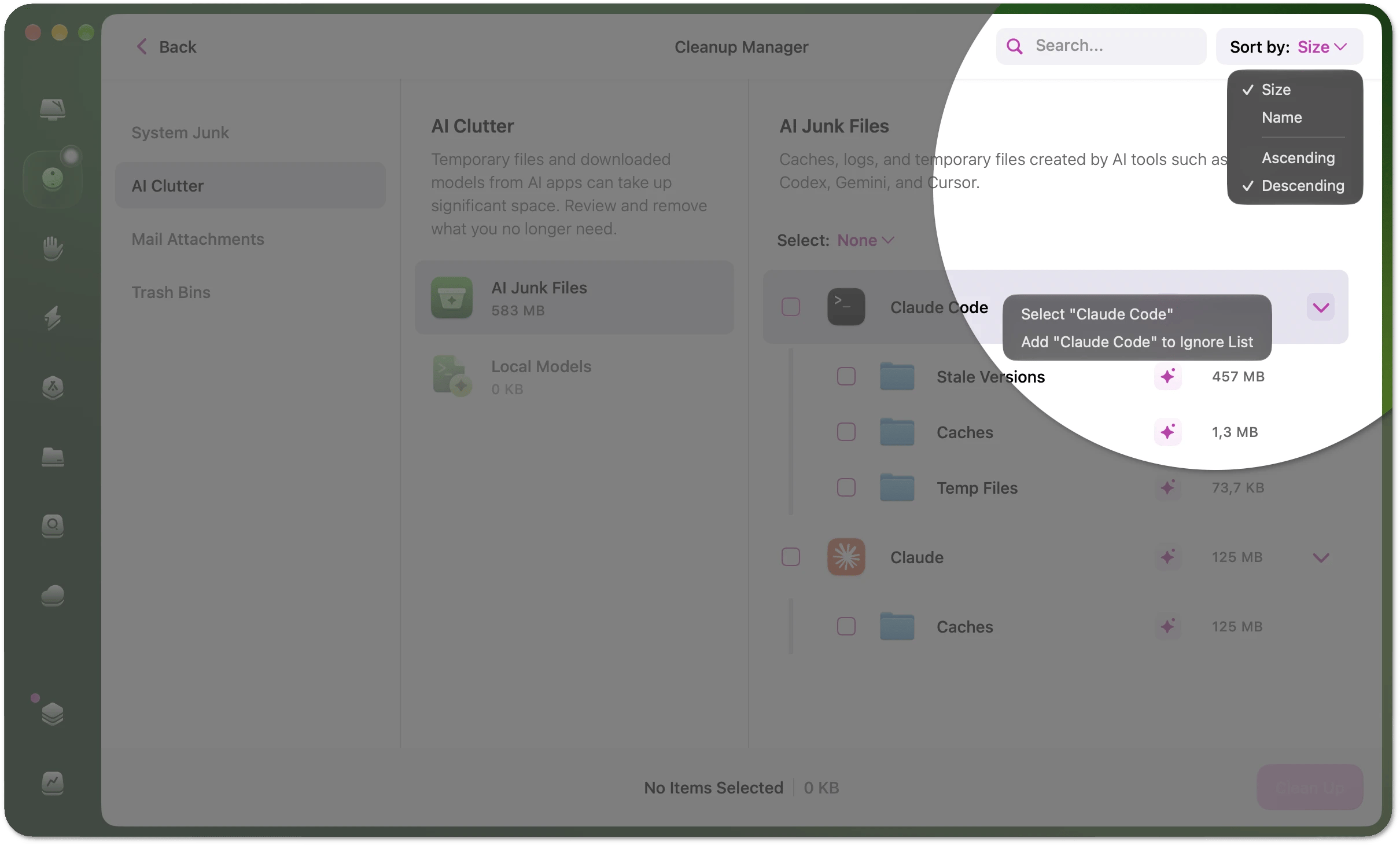1400x845 pixels.
Task: Open the stacked layers icon in sidebar
Action: (x=52, y=714)
